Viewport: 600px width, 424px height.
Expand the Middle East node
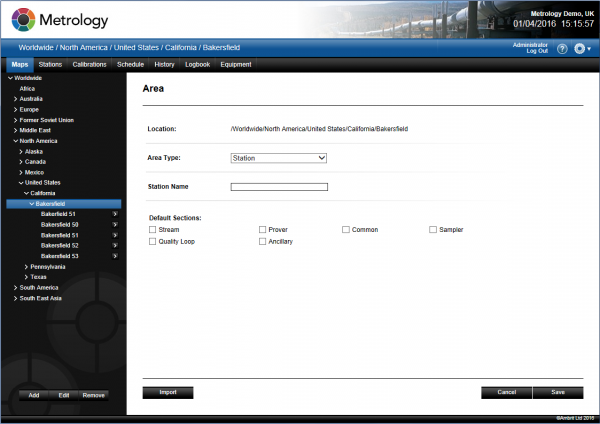pos(16,130)
